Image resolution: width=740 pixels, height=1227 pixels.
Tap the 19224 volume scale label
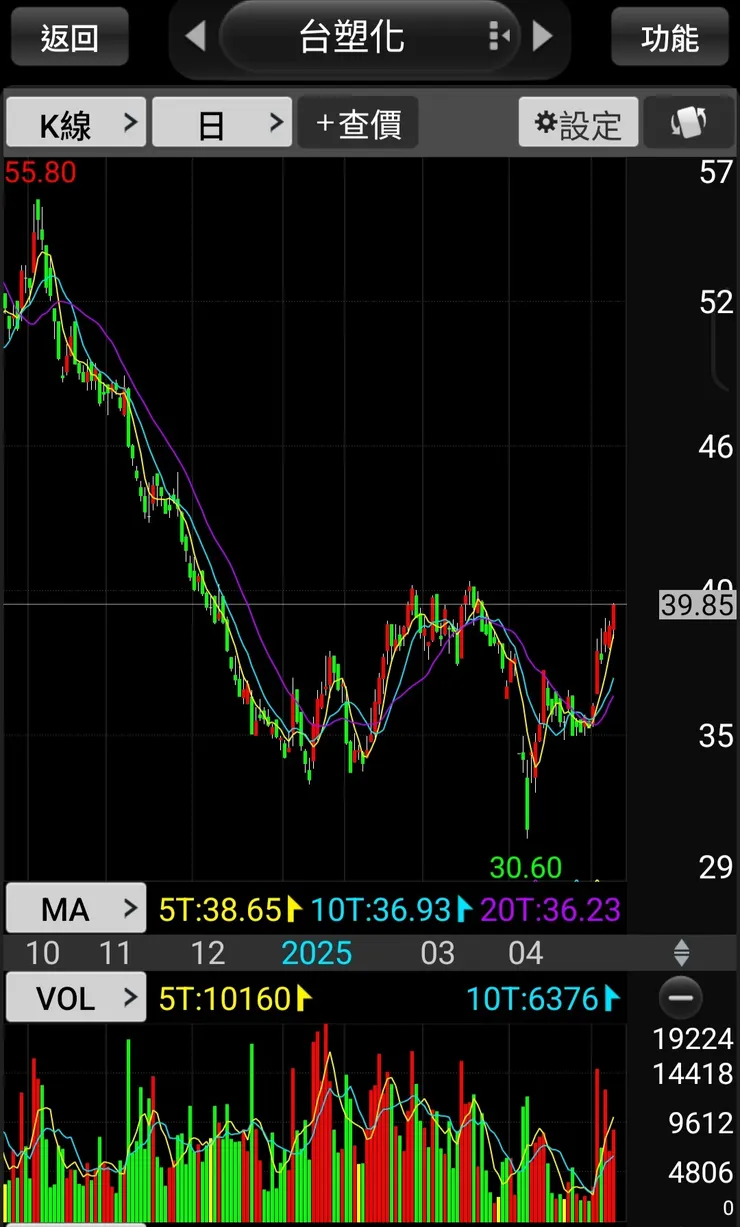[x=693, y=1039]
